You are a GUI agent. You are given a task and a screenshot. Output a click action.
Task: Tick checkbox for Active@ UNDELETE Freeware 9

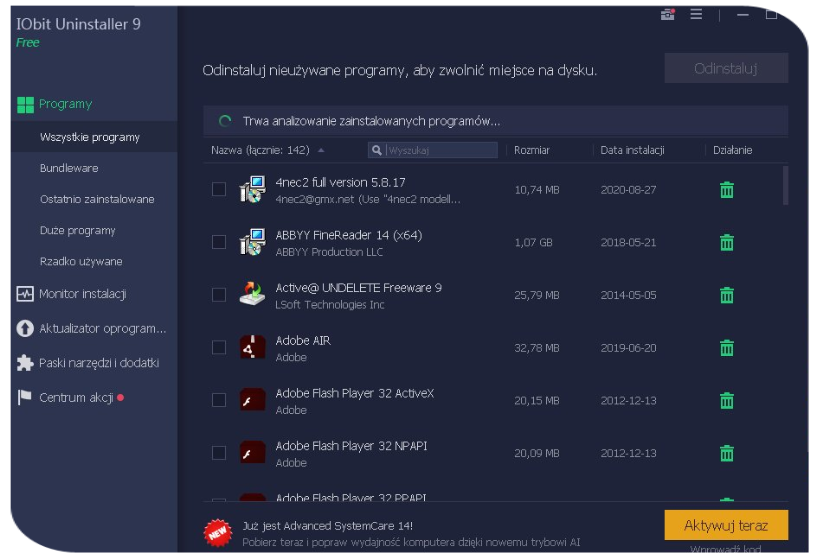click(219, 295)
